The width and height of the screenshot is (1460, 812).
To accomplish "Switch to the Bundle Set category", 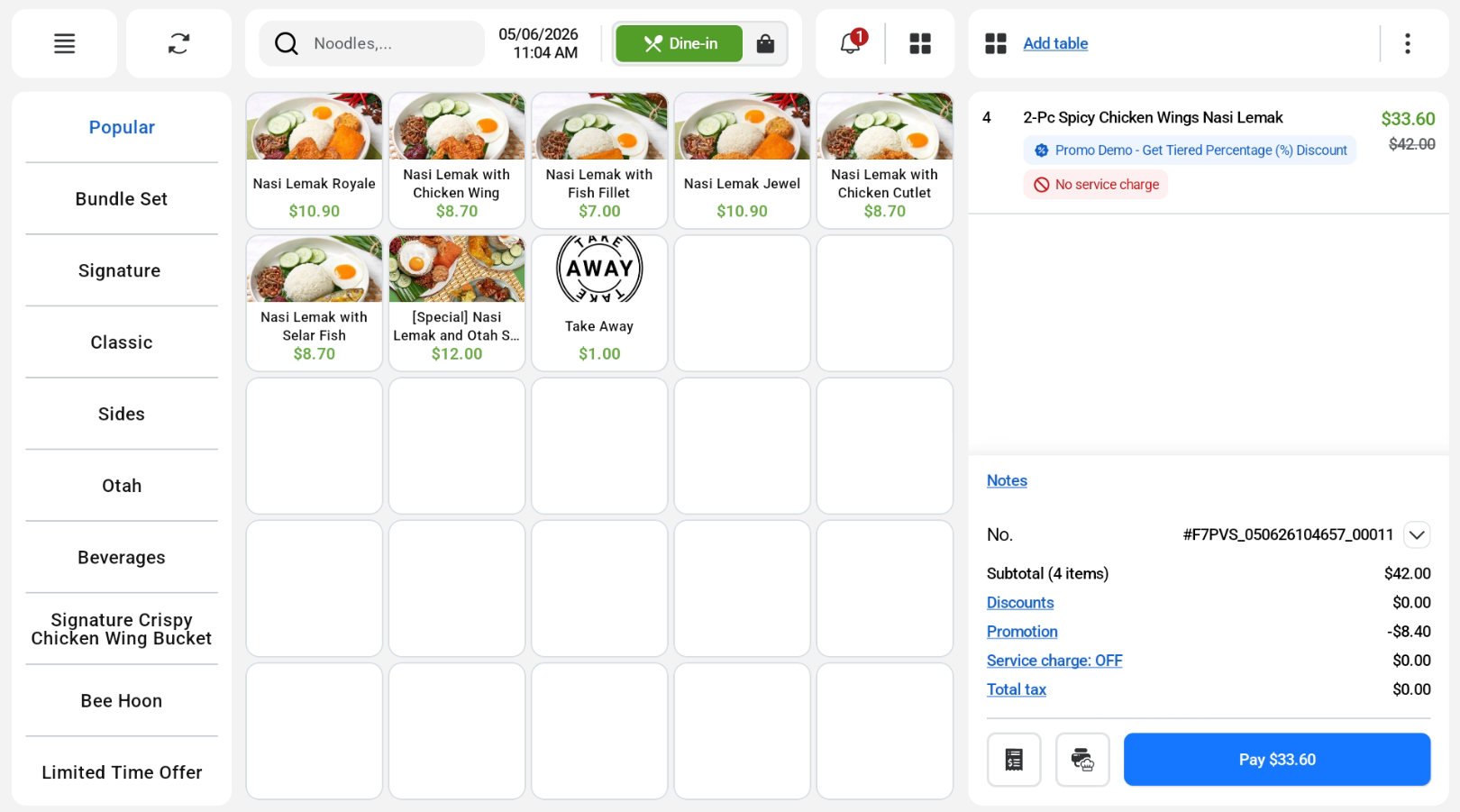I will (122, 199).
